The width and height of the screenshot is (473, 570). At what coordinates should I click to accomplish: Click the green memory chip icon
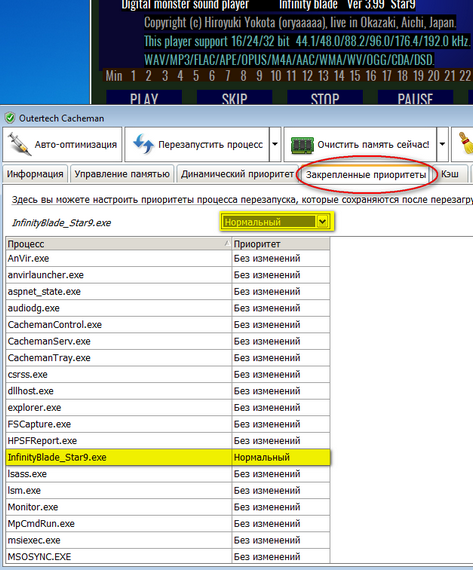click(x=302, y=145)
